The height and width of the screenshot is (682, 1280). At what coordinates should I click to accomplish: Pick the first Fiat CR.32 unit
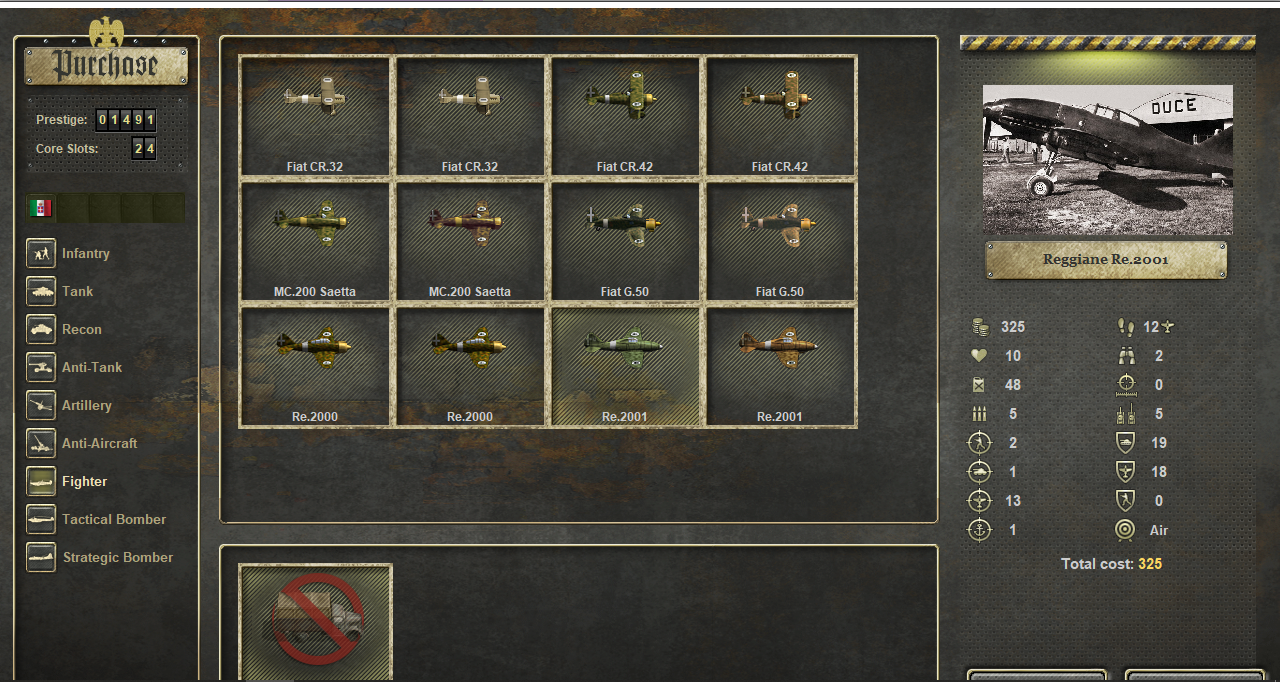pos(315,115)
